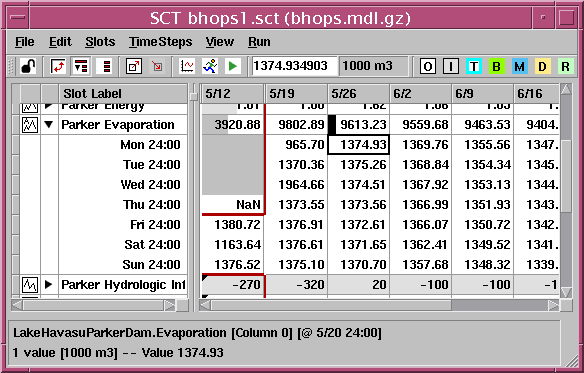Start the run with green play button
Screen dimensions: 584x373
[x=233, y=67]
